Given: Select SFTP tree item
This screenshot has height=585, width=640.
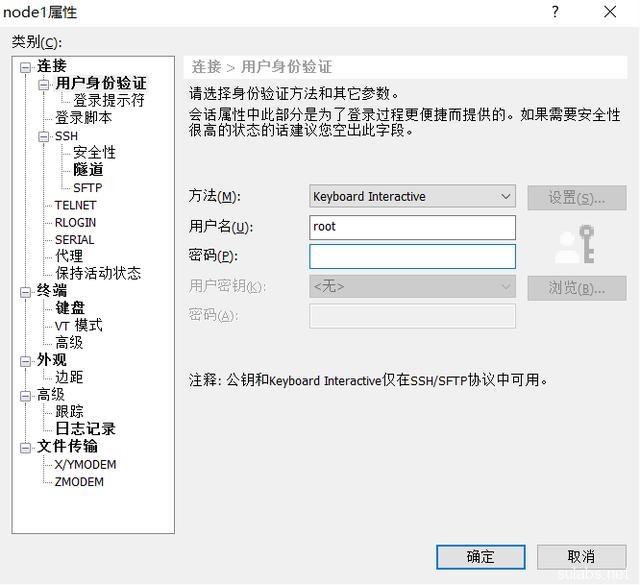Looking at the screenshot, I should coord(88,188).
